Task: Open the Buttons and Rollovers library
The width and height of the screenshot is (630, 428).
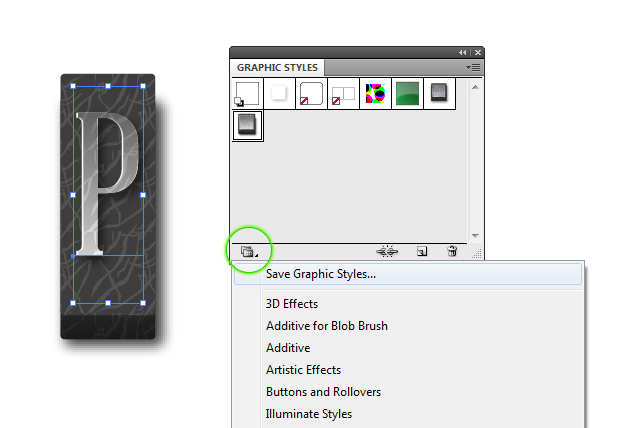Action: click(x=323, y=392)
